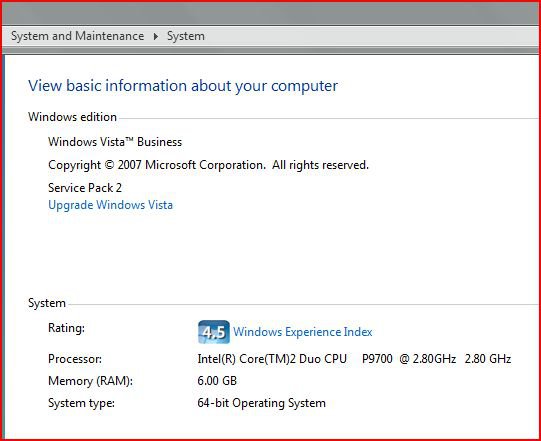Click the System section header
541x441 pixels.
click(47, 303)
